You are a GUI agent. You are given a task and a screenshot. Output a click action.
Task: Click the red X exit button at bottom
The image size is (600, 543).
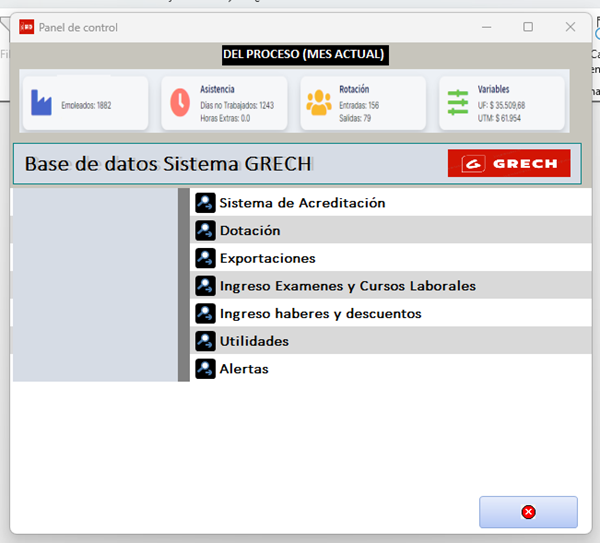(528, 512)
